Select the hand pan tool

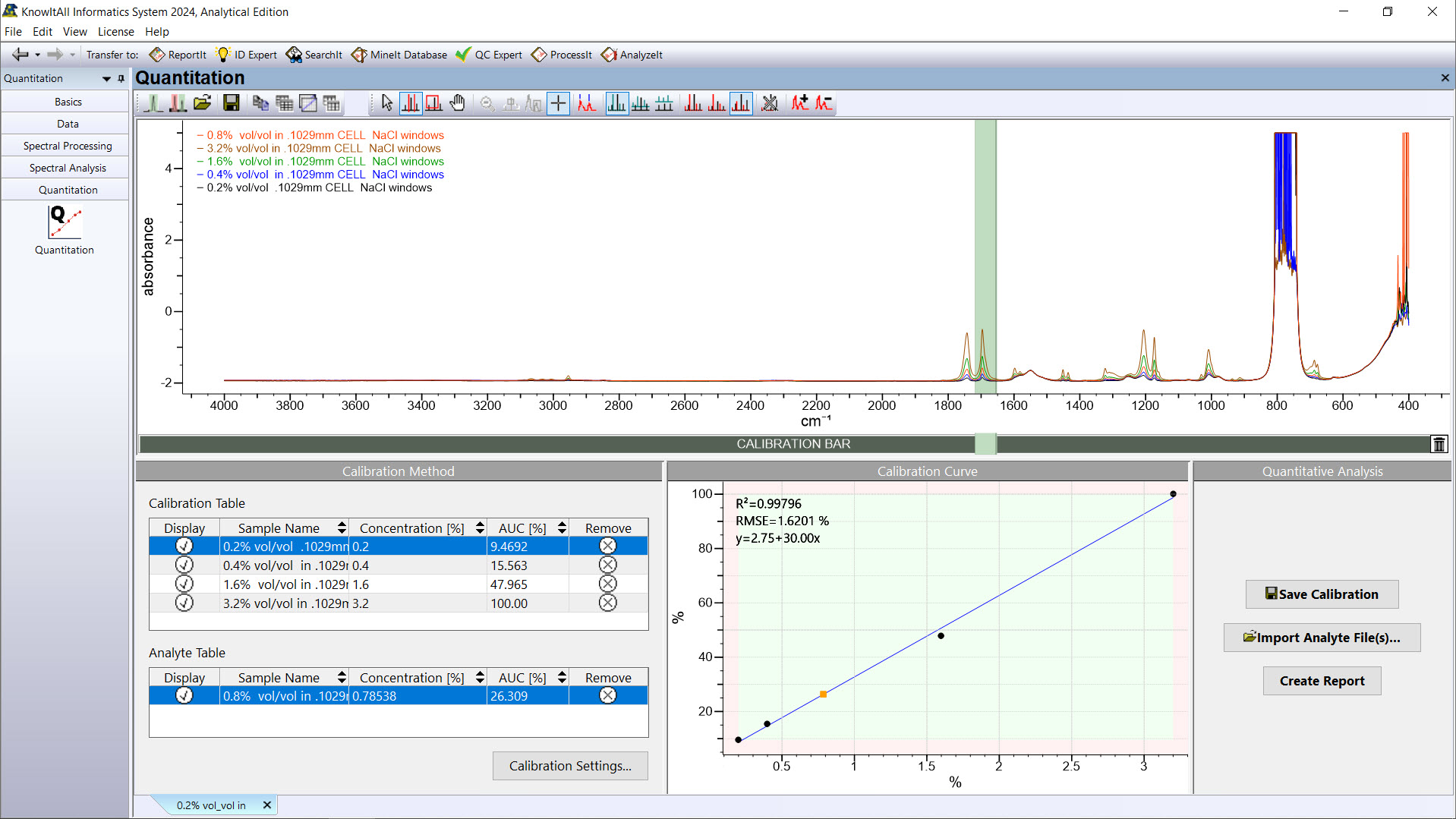(457, 103)
